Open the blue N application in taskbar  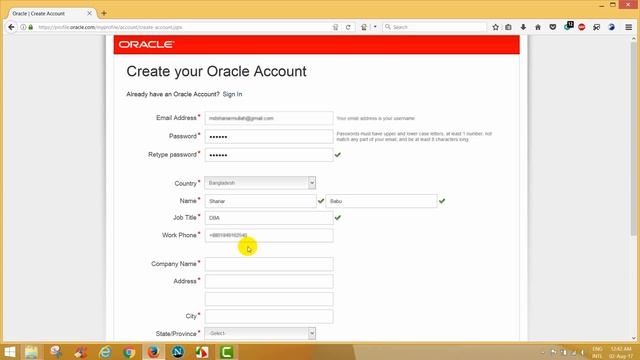(178, 352)
